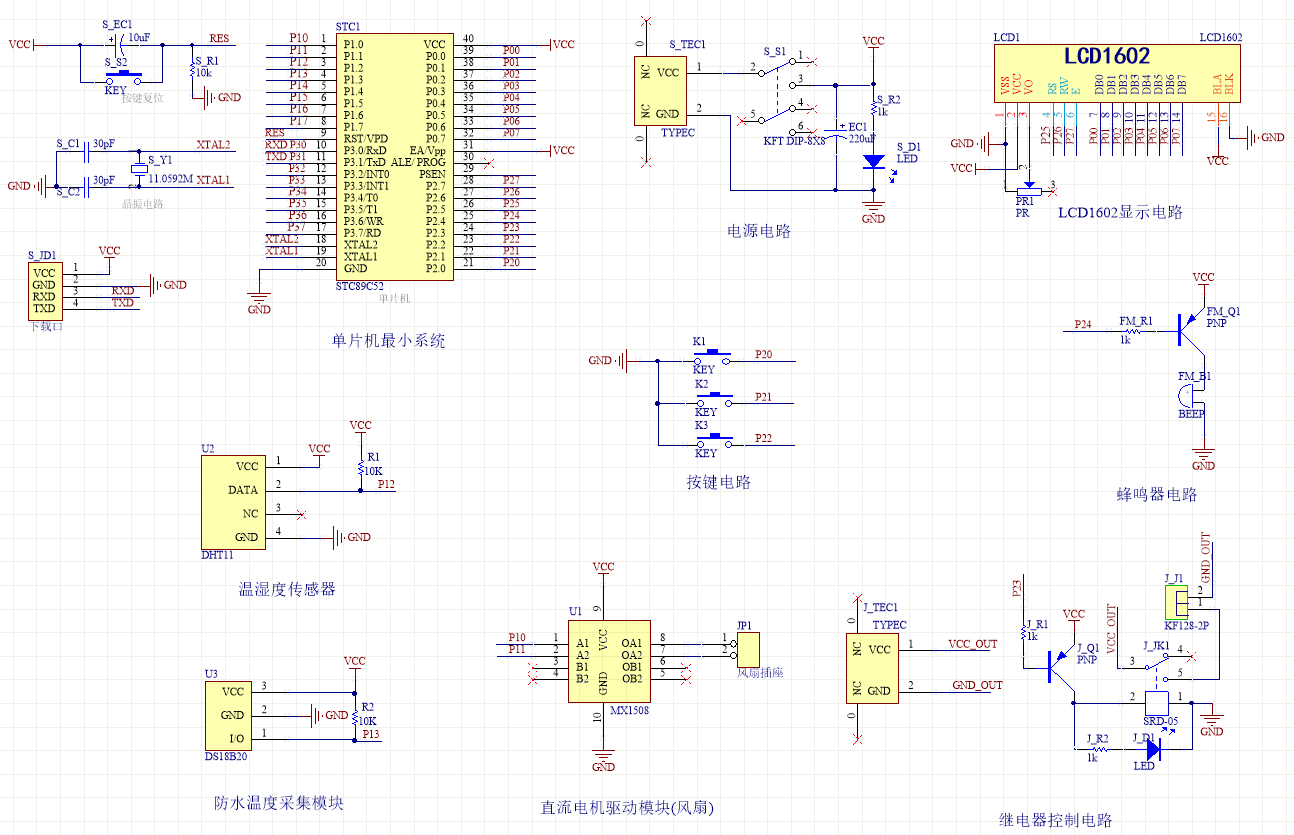The width and height of the screenshot is (1294, 835).
Task: Click the 'VCC_OUT' net label on J_TEC1
Action: tap(972, 644)
